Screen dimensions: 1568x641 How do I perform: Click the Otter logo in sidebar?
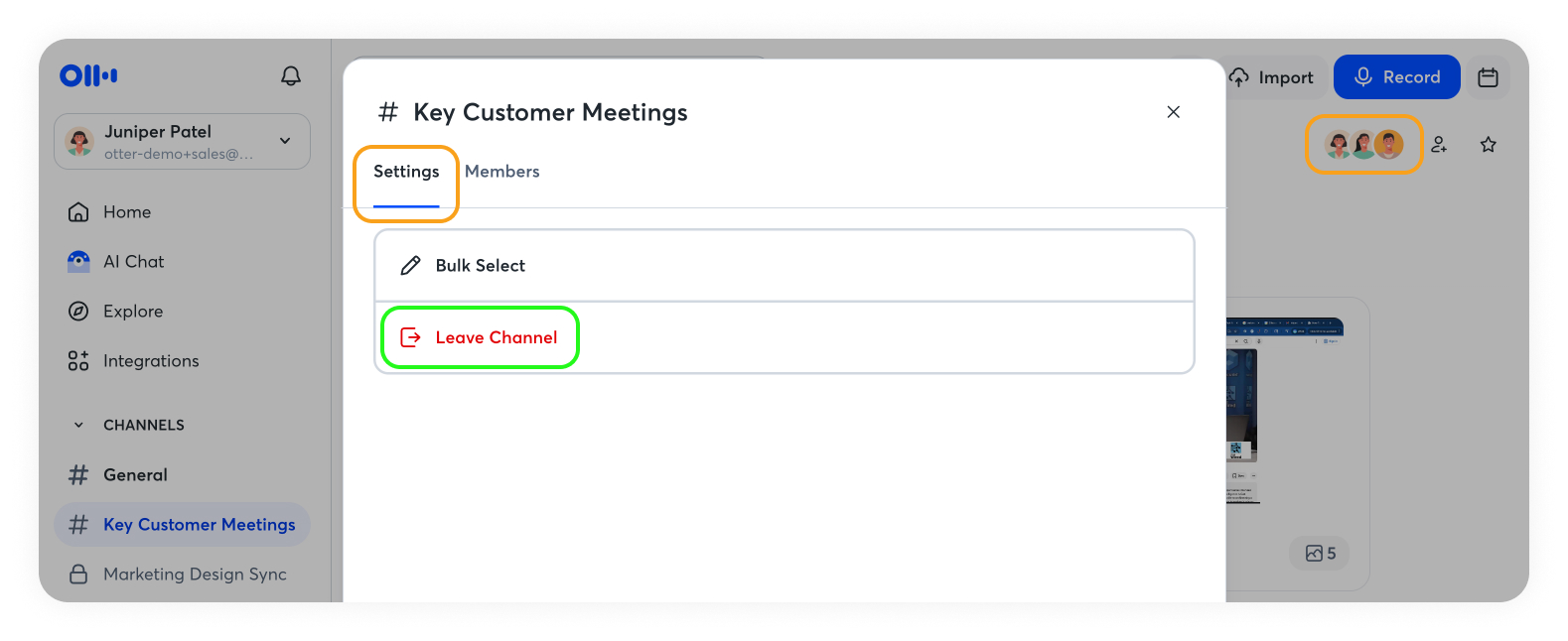pyautogui.click(x=88, y=75)
